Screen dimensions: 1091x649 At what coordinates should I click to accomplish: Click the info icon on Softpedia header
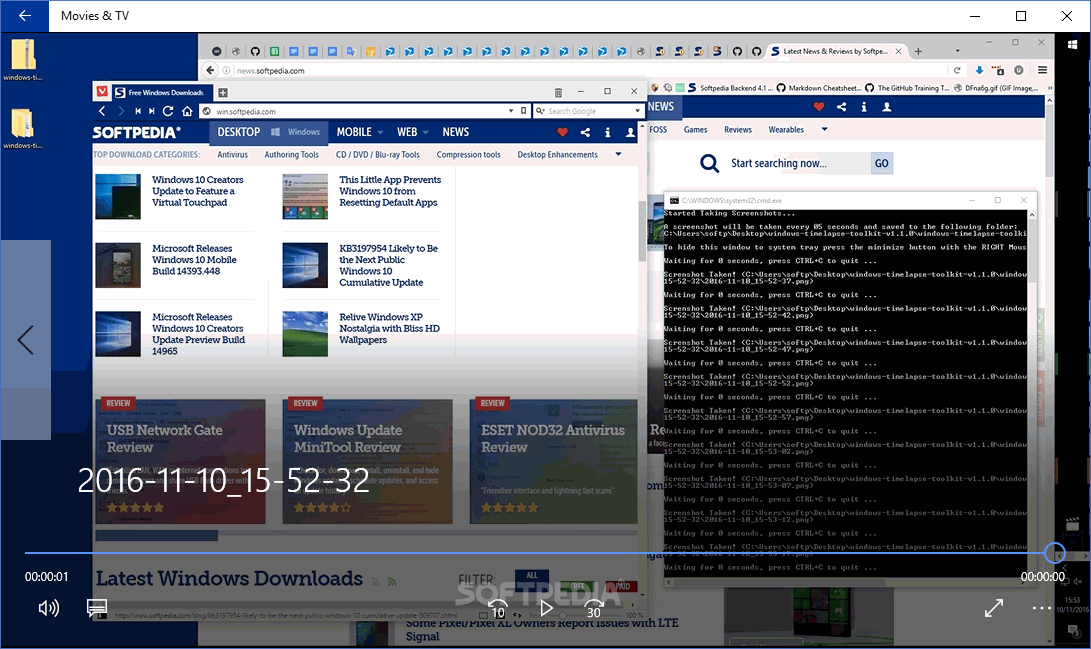coord(607,132)
